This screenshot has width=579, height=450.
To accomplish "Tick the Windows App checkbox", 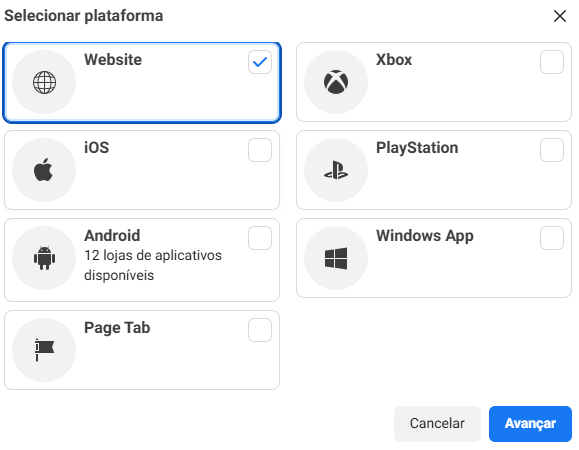I will [552, 238].
